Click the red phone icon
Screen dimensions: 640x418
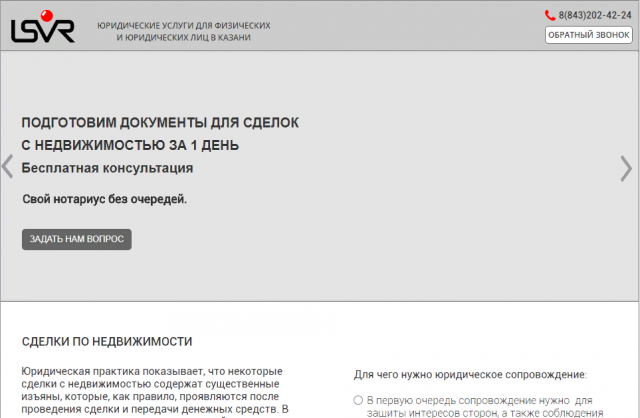click(x=550, y=16)
